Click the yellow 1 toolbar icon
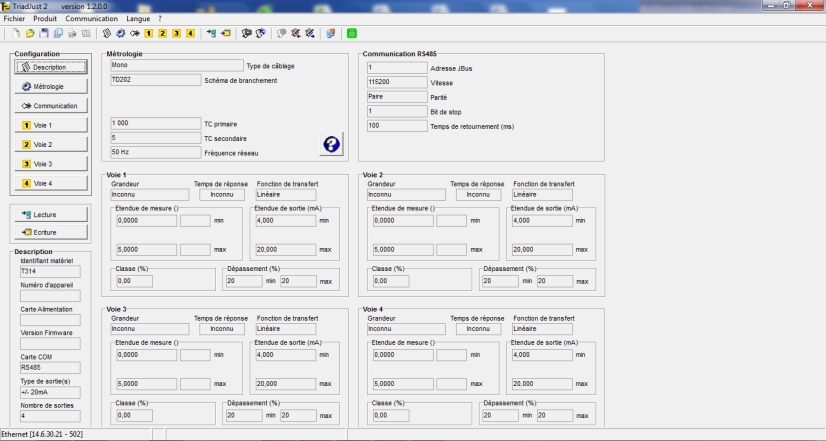Screen dimensions: 826x441 click(x=149, y=33)
